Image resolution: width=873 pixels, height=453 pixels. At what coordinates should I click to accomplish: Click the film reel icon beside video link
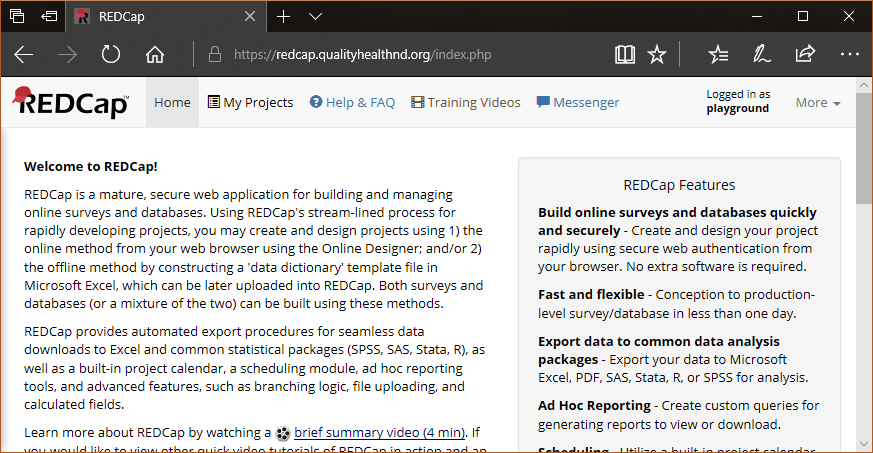click(x=283, y=433)
